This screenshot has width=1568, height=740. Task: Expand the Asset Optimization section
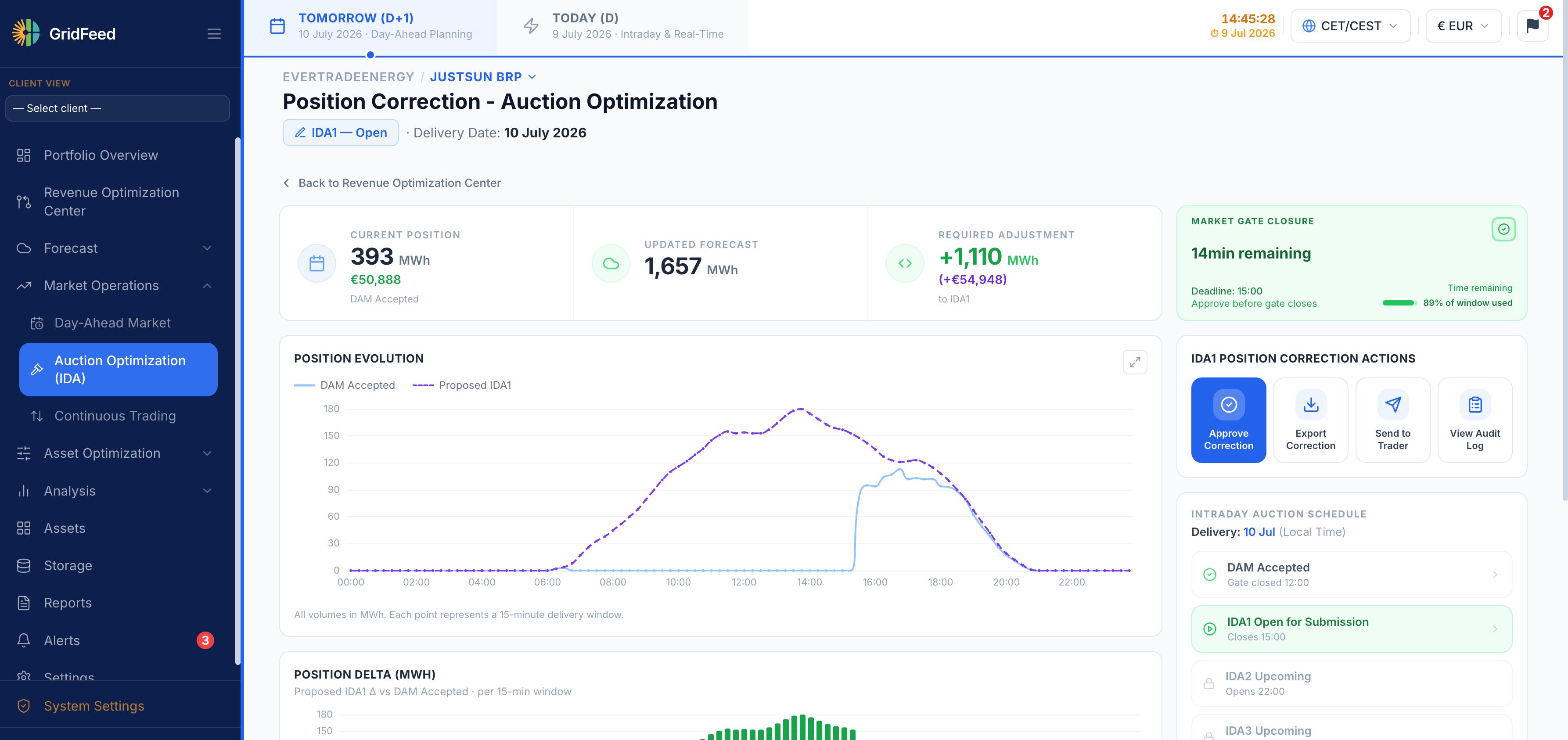point(118,453)
